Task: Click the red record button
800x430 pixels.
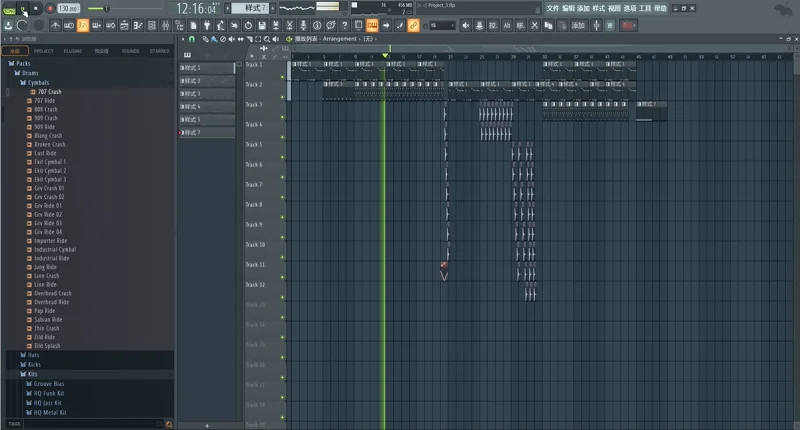Action: 50,9
